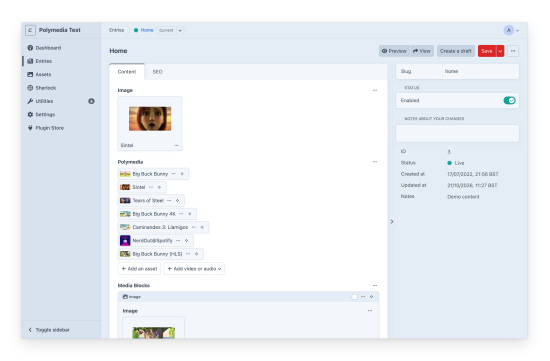Open actions menu for Sintel chip
Screen dimensions: 550x361
point(151,187)
